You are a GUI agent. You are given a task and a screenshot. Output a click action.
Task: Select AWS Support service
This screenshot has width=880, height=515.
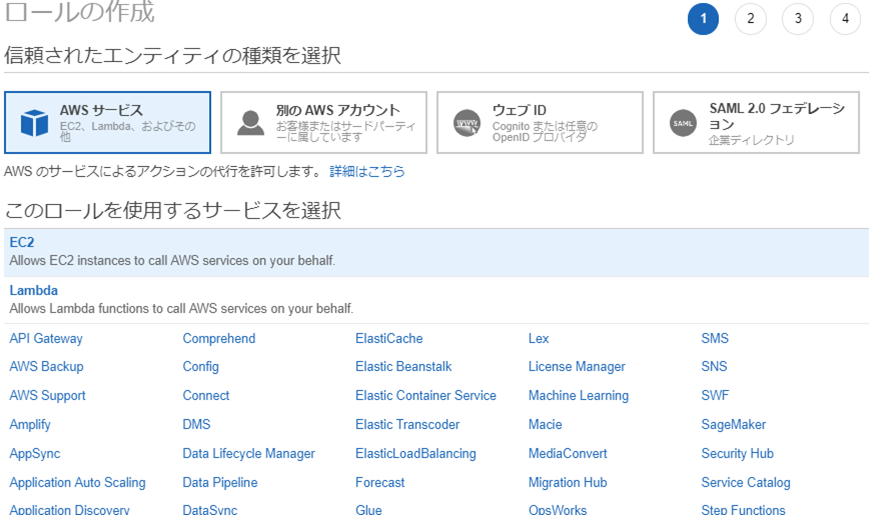(x=48, y=396)
